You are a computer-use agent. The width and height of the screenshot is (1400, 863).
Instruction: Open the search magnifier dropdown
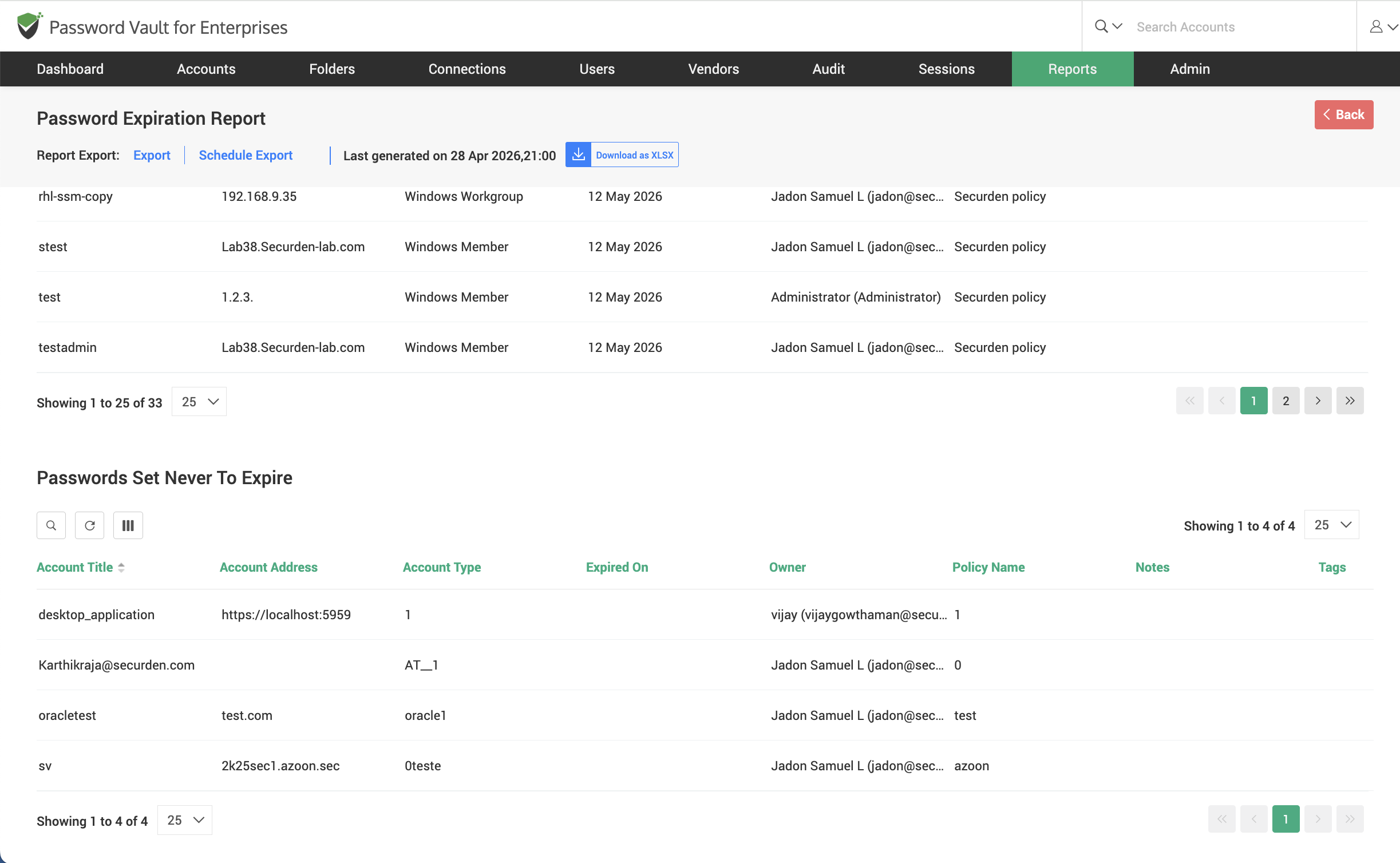point(1108,26)
